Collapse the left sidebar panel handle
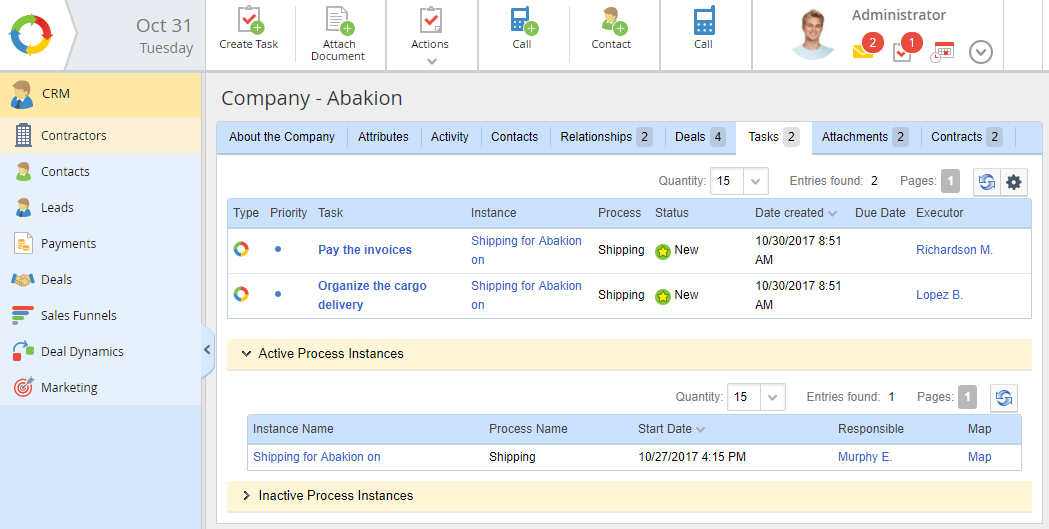This screenshot has height=529, width=1049. click(207, 350)
